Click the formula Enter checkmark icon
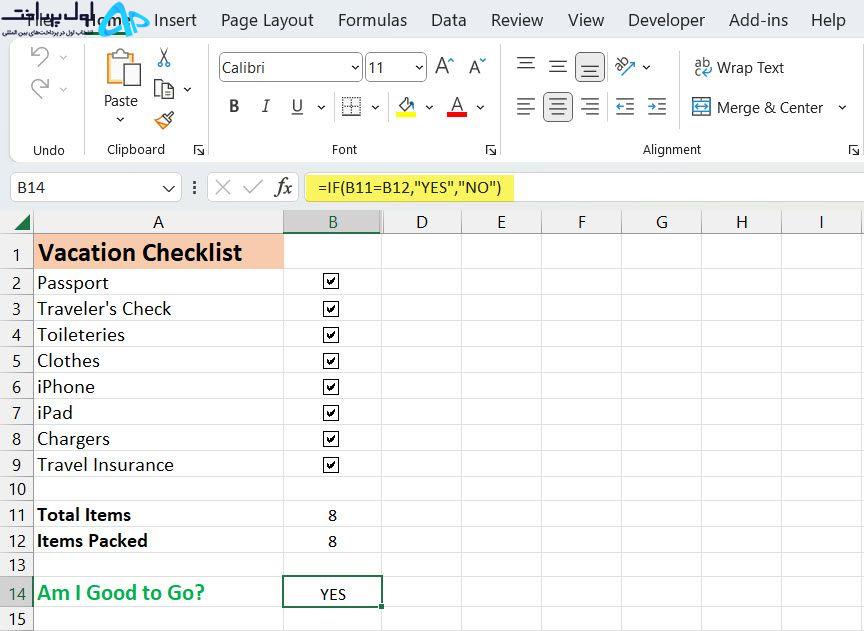 coord(252,188)
